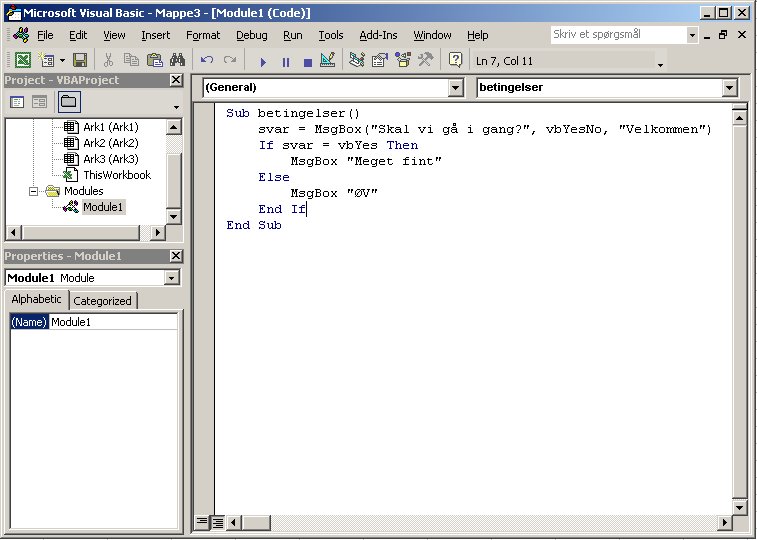This screenshot has width=757, height=540.
Task: Select Ark3 (Ark3) in project tree
Action: [x=111, y=159]
